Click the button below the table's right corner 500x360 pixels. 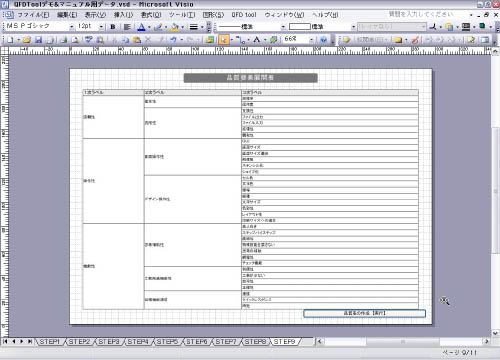point(364,313)
